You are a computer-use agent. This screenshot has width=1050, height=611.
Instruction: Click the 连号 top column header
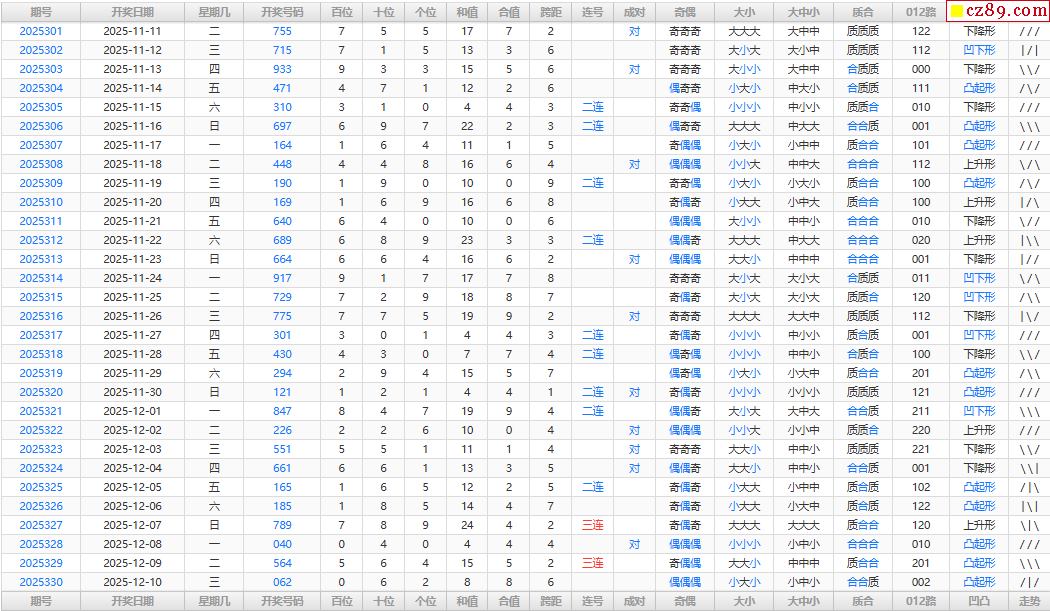593,12
